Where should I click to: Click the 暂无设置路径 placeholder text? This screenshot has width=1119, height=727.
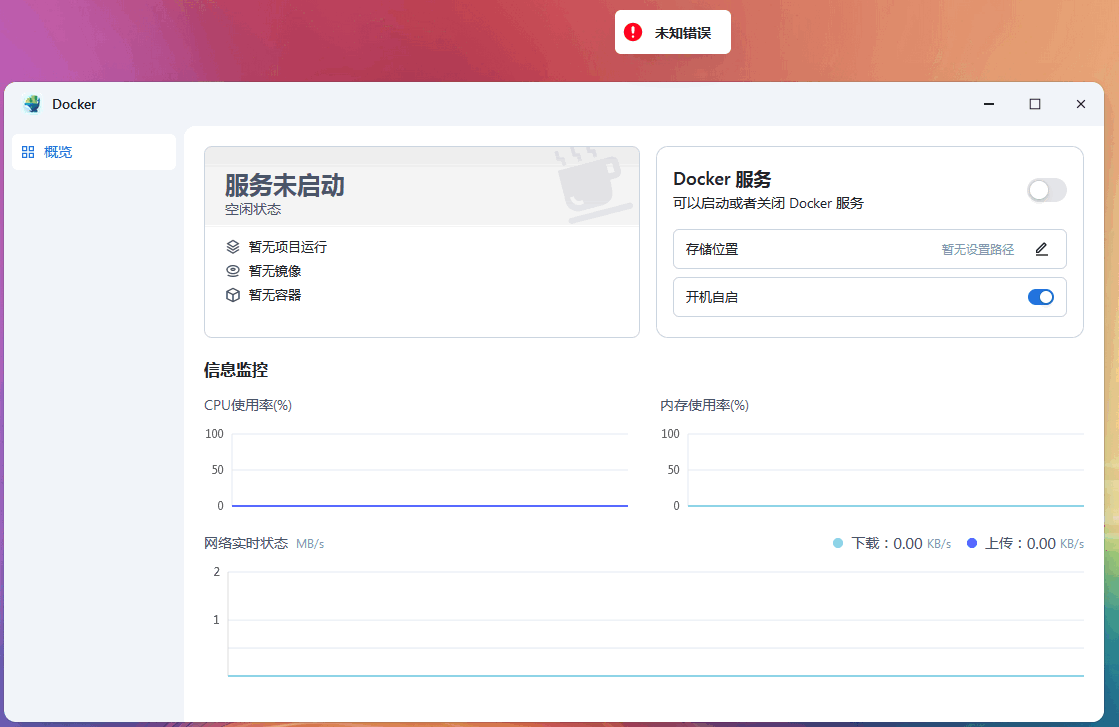[978, 249]
